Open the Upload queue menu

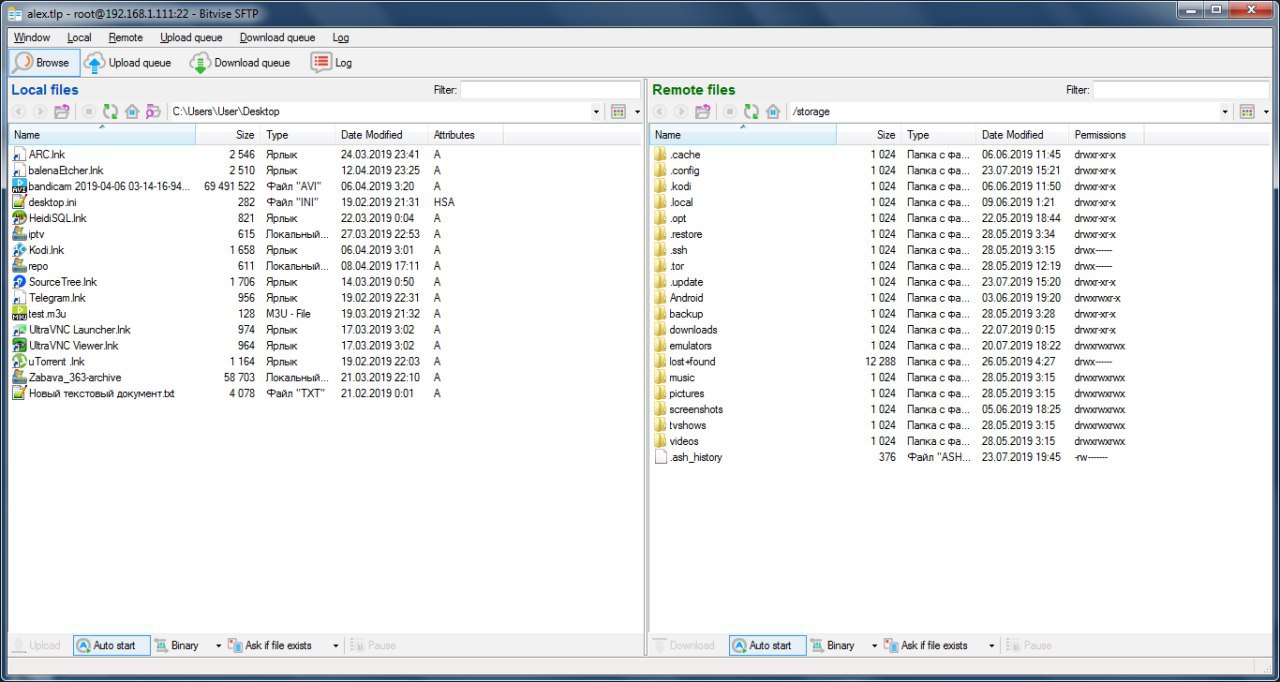pyautogui.click(x=191, y=37)
